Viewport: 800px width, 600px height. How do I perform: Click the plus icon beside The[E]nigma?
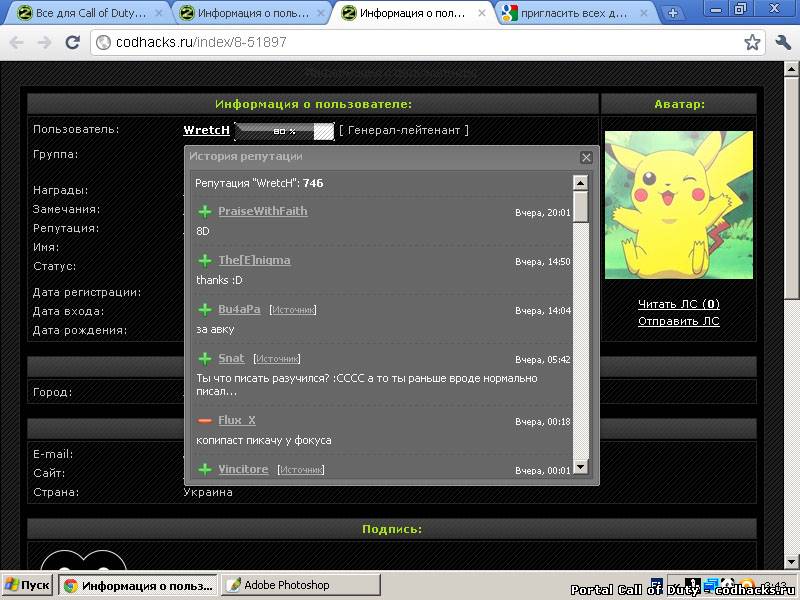tap(205, 261)
